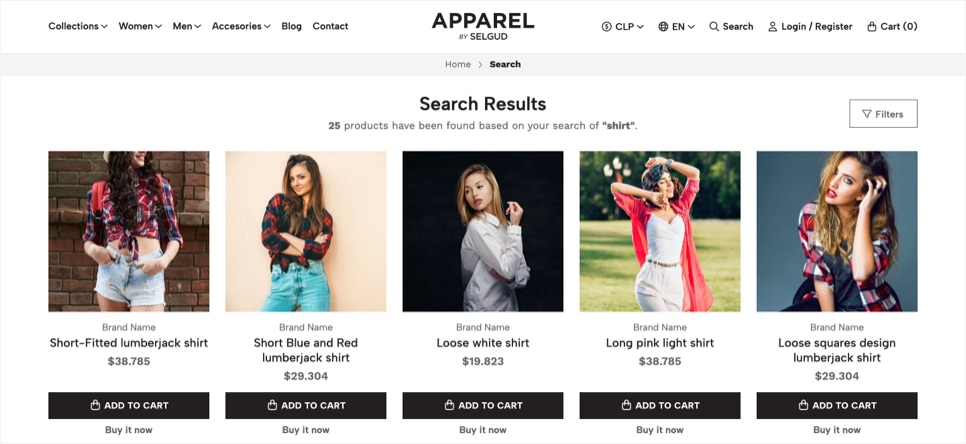This screenshot has height=444, width=966.
Task: Expand the Women dropdown menu
Action: point(140,26)
